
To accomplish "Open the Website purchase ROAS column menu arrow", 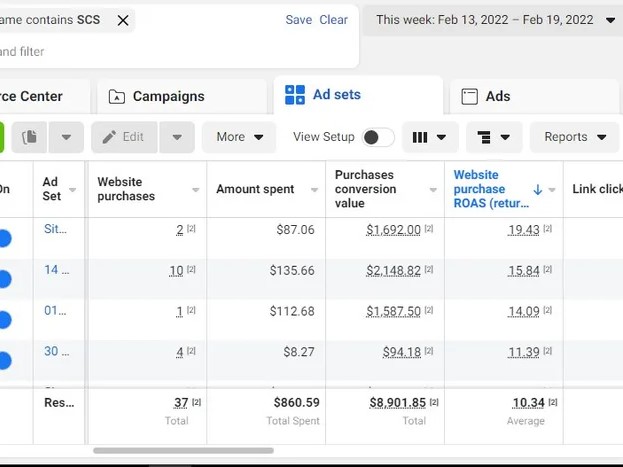I will point(552,190).
